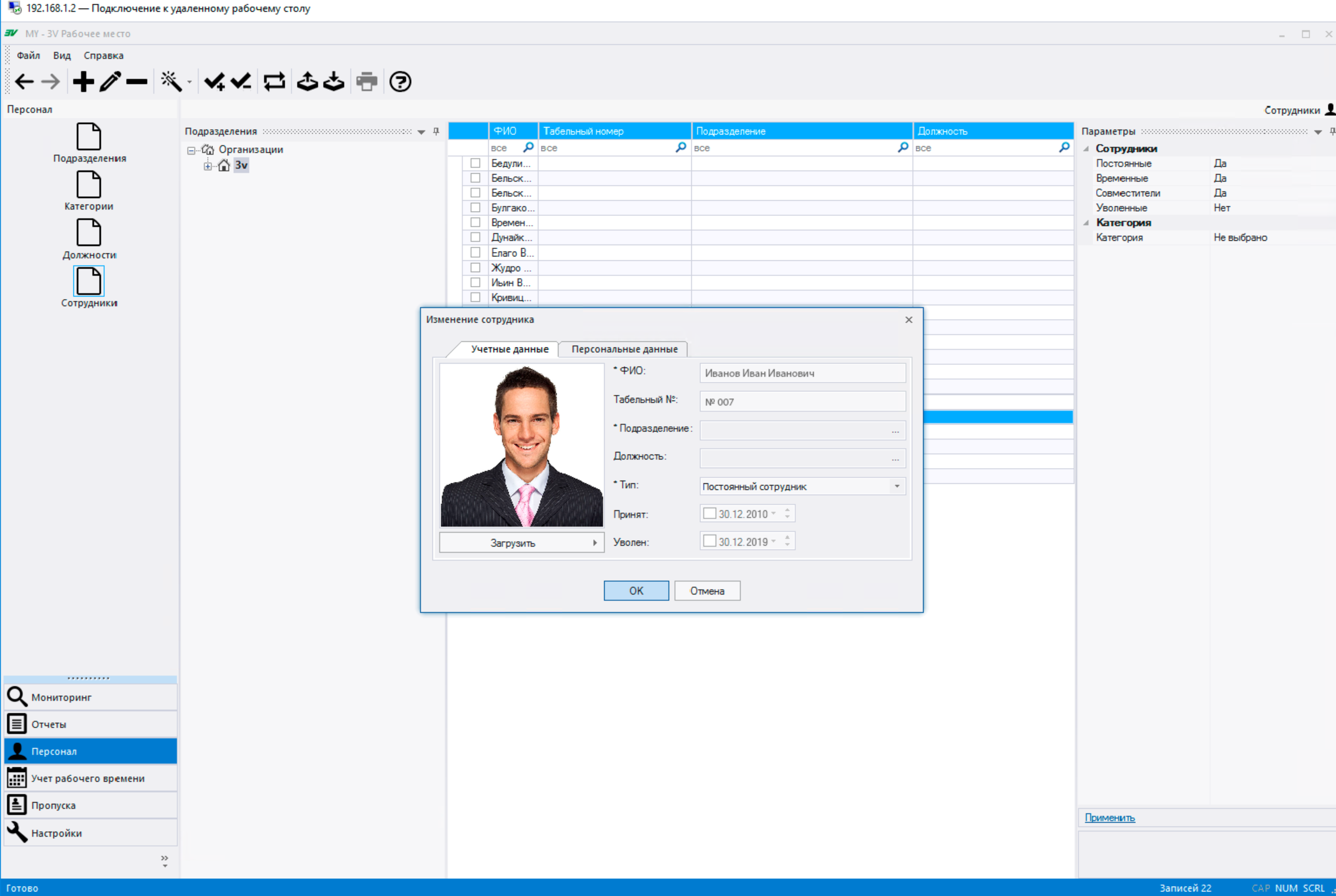Screen dimensions: 1336x896
Task: Tick the checkbox for Дунайк… row
Action: coord(475,237)
